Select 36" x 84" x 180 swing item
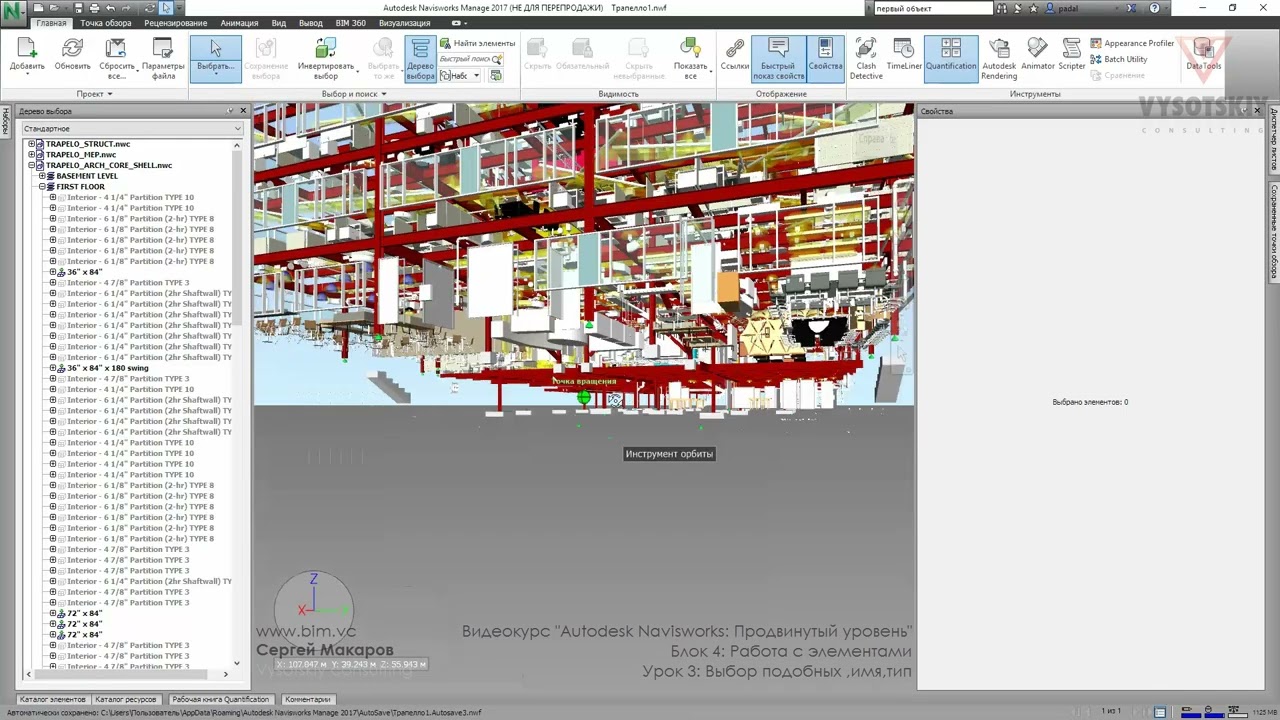Viewport: 1280px width, 720px height. pyautogui.click(x=108, y=368)
